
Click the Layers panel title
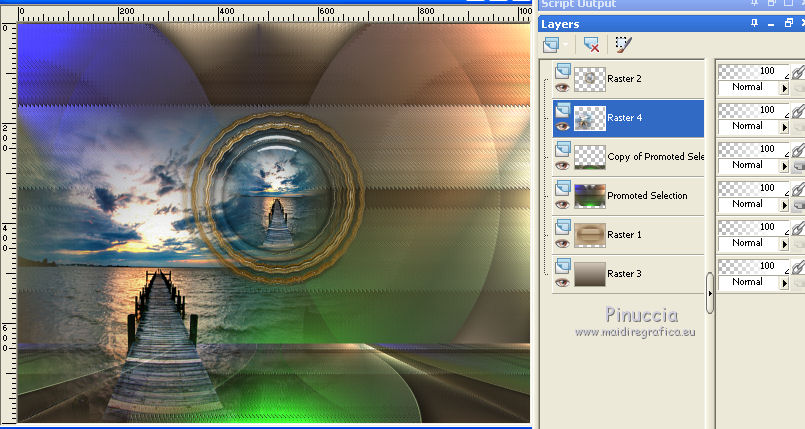560,24
